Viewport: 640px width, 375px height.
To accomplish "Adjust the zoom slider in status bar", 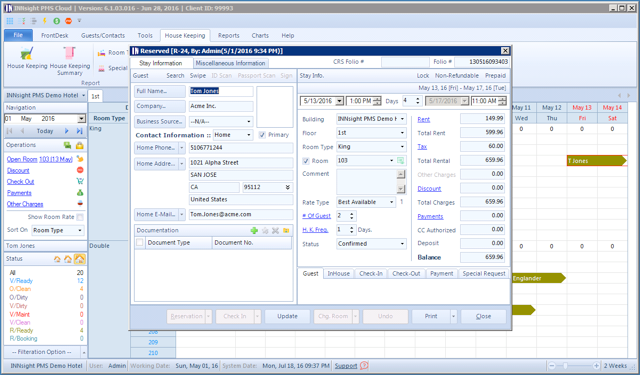I will [x=565, y=366].
